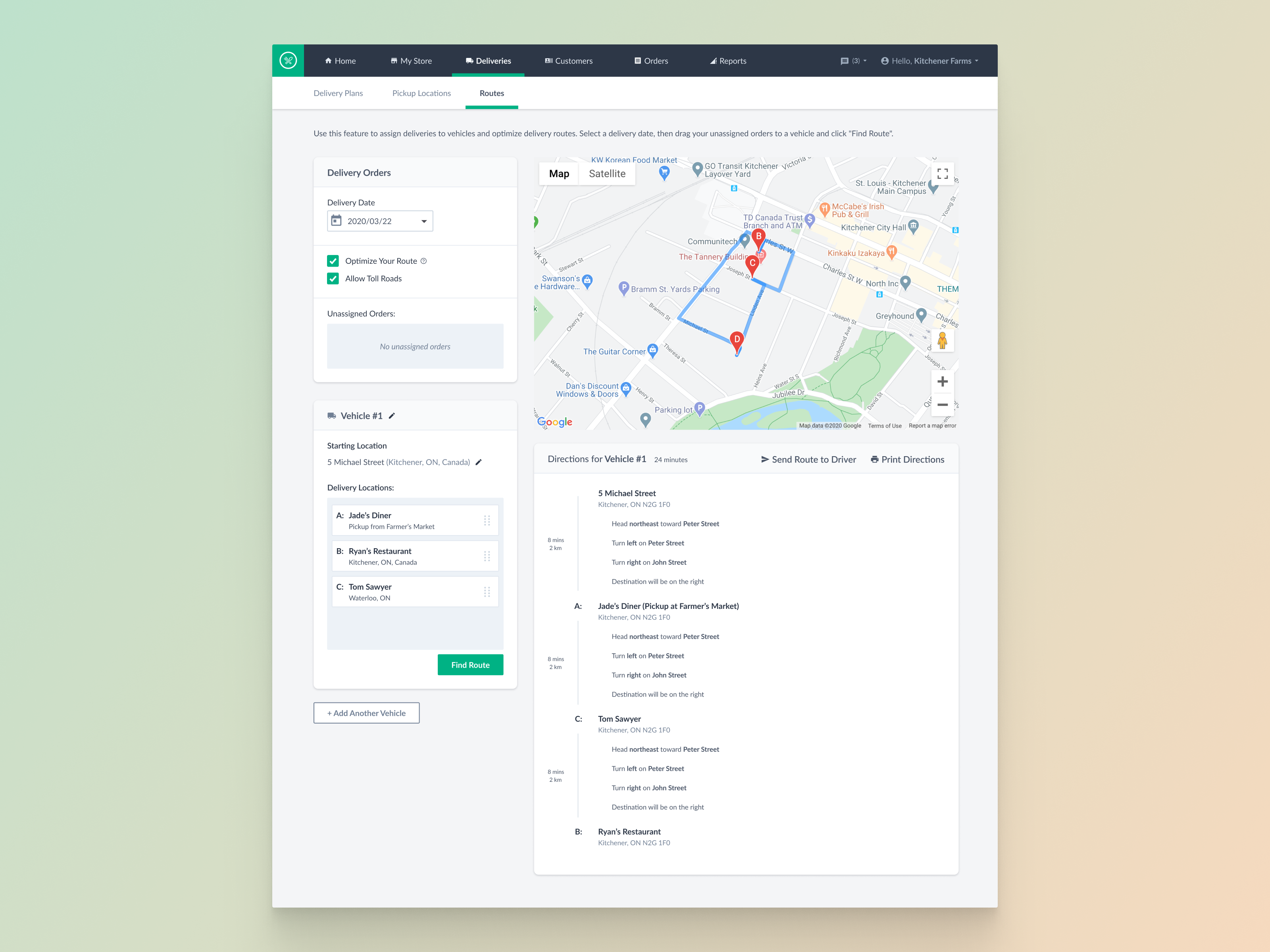Image resolution: width=1270 pixels, height=952 pixels.
Task: Click the Optimize Your Route help icon
Action: click(424, 261)
